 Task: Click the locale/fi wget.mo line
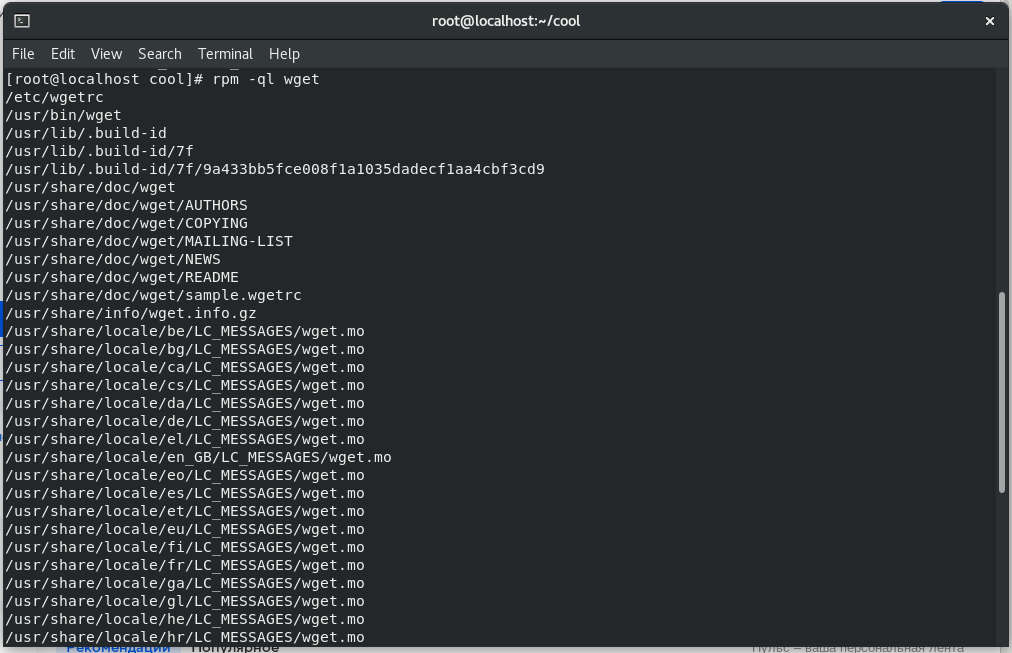(x=185, y=548)
